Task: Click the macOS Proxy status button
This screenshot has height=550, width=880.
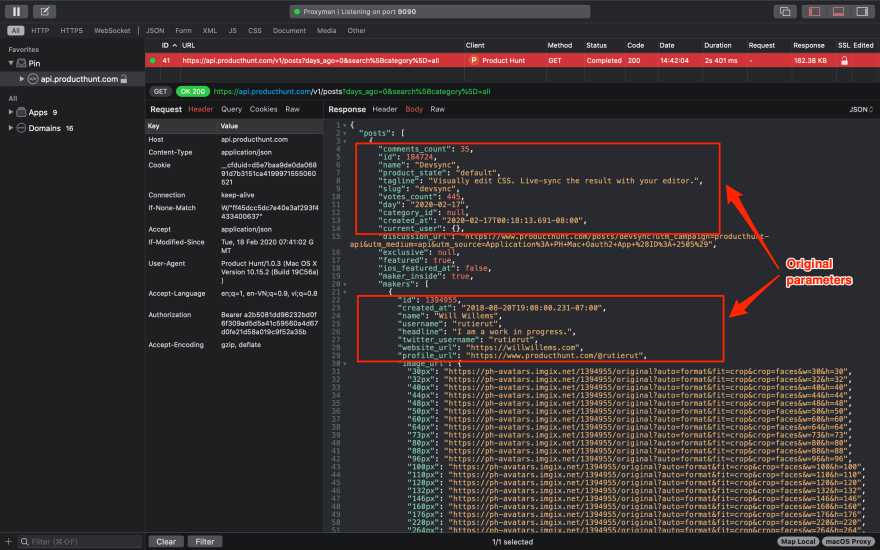Action: tap(847, 542)
